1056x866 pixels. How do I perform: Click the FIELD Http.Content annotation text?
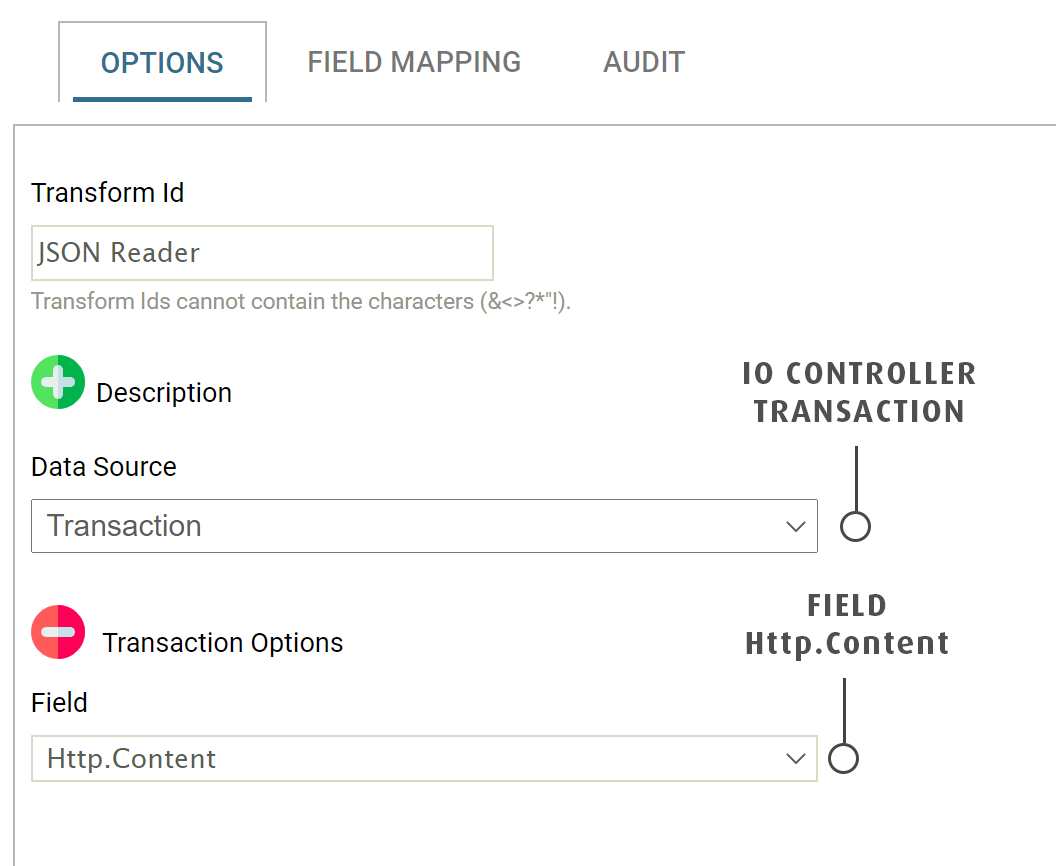click(847, 625)
